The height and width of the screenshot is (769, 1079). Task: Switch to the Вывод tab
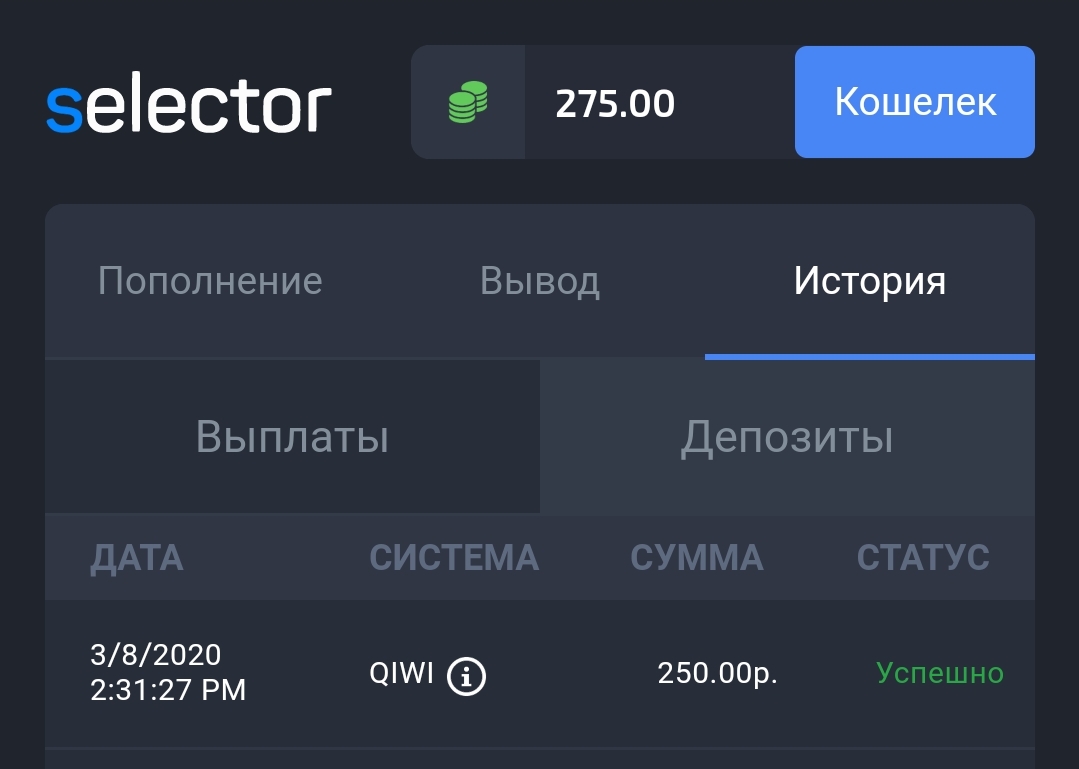coord(539,281)
